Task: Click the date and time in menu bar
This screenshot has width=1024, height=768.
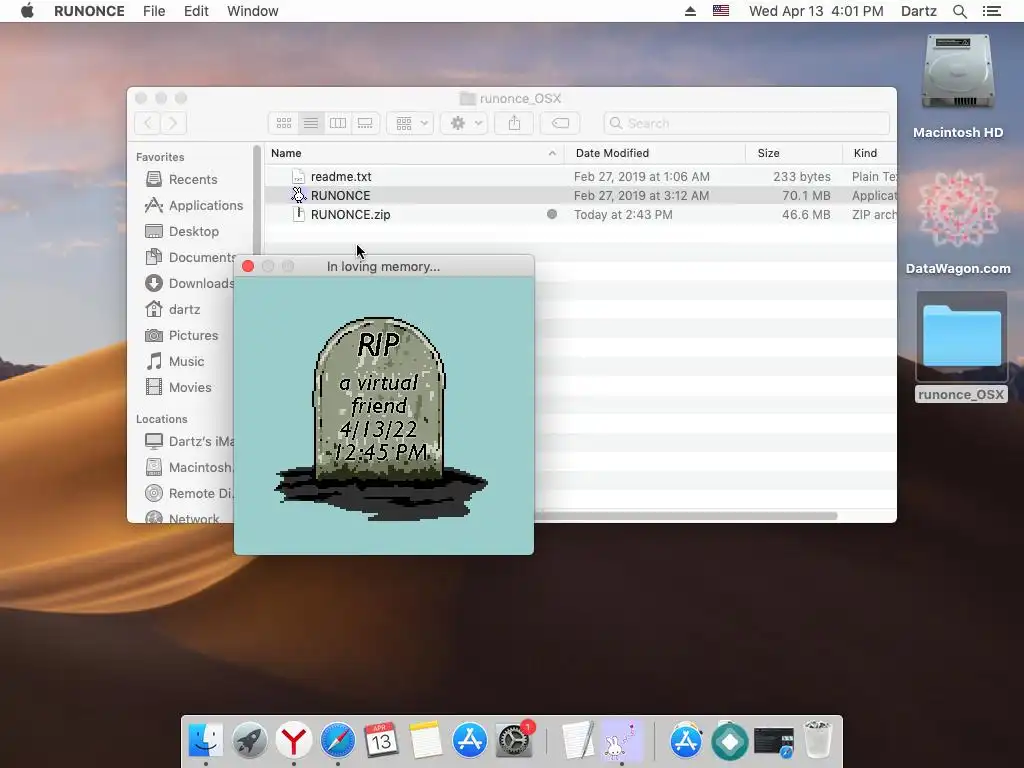Action: click(x=816, y=11)
